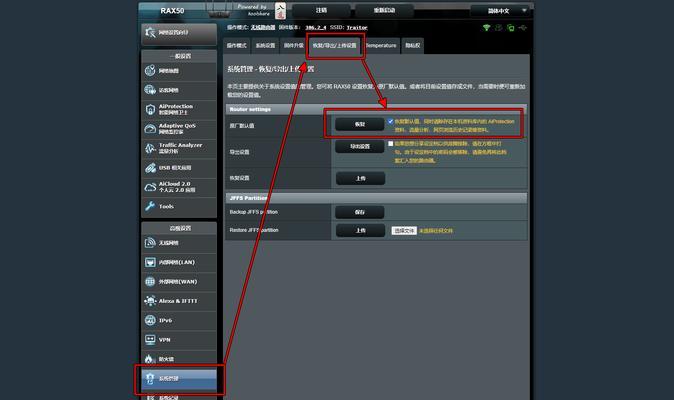674x400 pixels.
Task: Click the Koolshare logo badge in header
Action: [280, 11]
